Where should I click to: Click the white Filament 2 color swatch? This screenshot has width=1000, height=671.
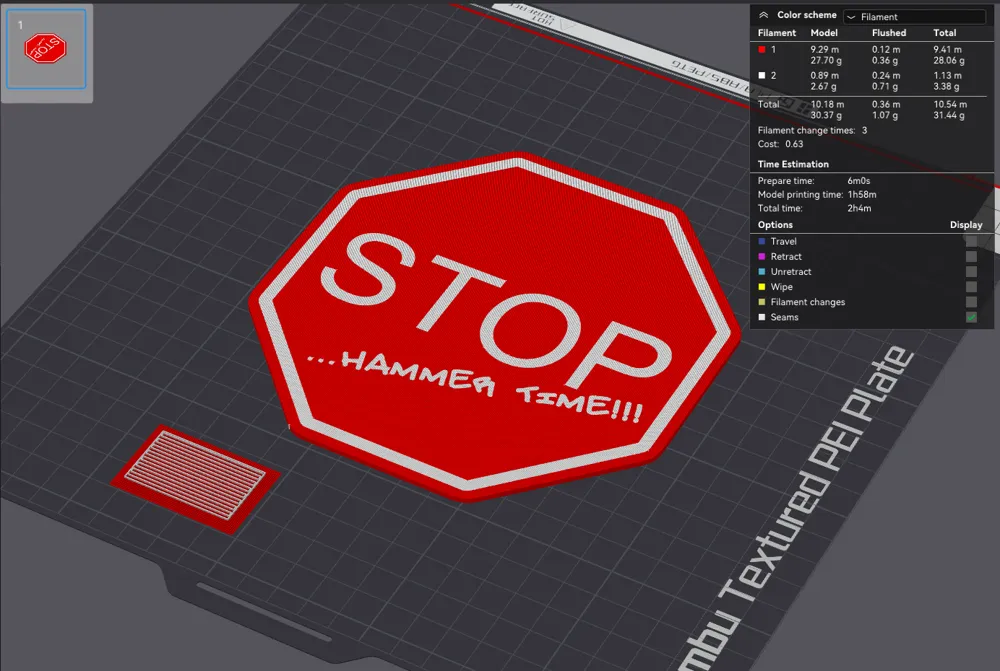(761, 75)
